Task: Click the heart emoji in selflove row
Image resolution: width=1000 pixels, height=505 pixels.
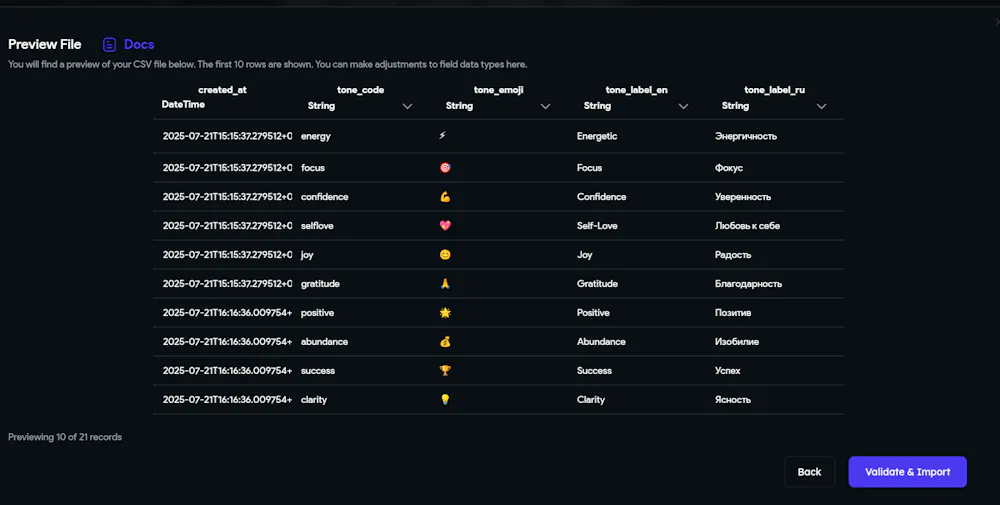Action: [445, 226]
